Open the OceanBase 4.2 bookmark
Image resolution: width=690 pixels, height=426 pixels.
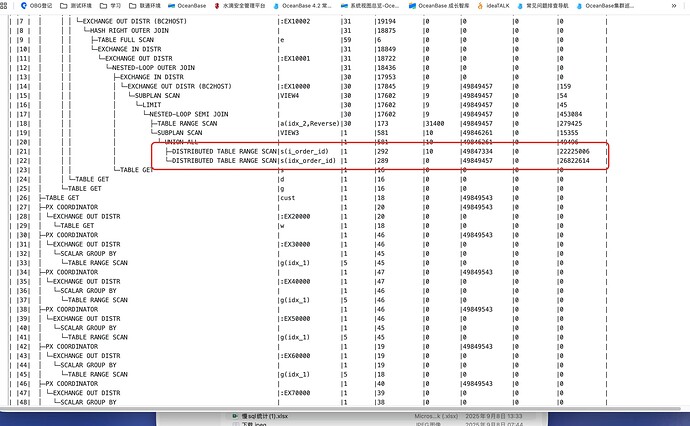[x=302, y=6]
